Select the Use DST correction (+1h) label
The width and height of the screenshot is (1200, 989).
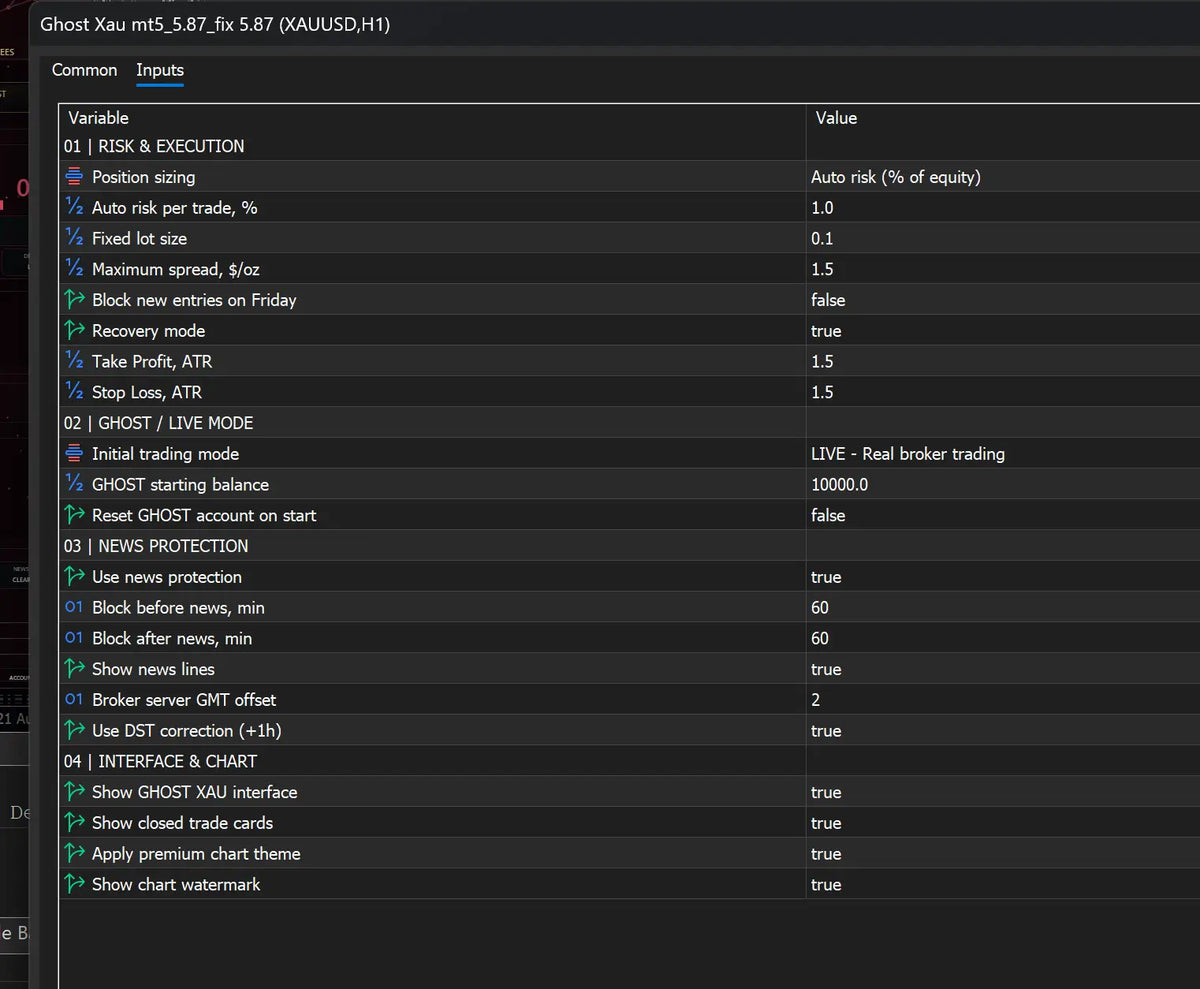[186, 731]
